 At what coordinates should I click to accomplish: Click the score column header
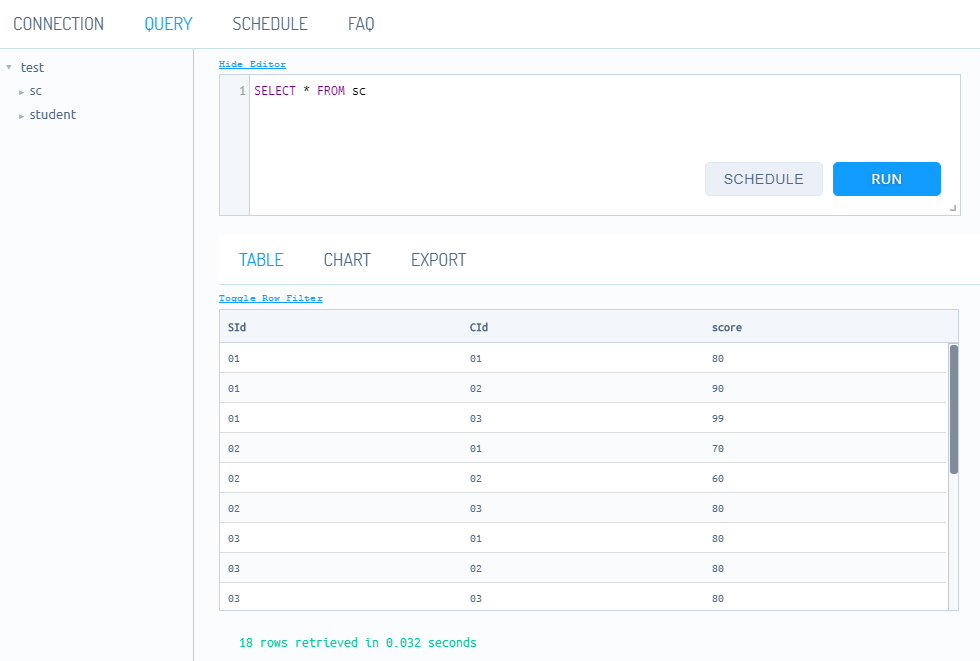tap(727, 327)
